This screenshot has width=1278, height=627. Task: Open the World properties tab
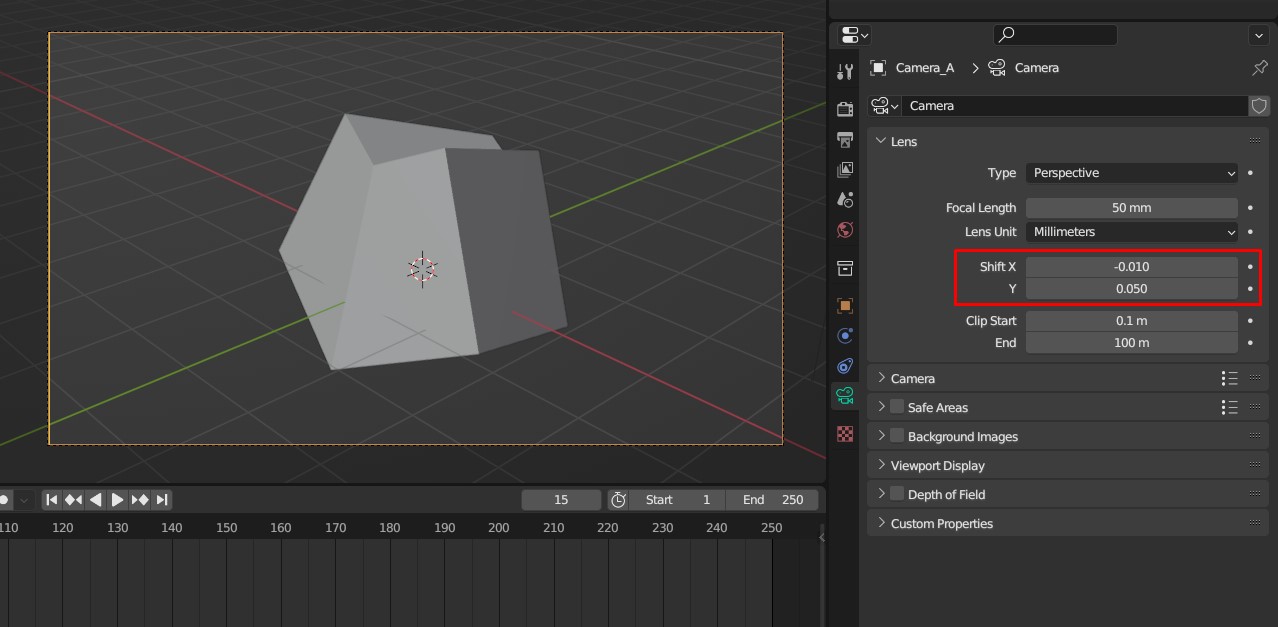click(845, 230)
